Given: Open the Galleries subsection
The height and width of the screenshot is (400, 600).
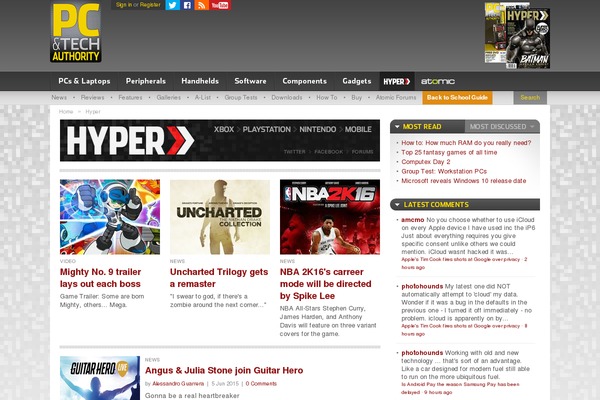Looking at the screenshot, I should pyautogui.click(x=168, y=98).
